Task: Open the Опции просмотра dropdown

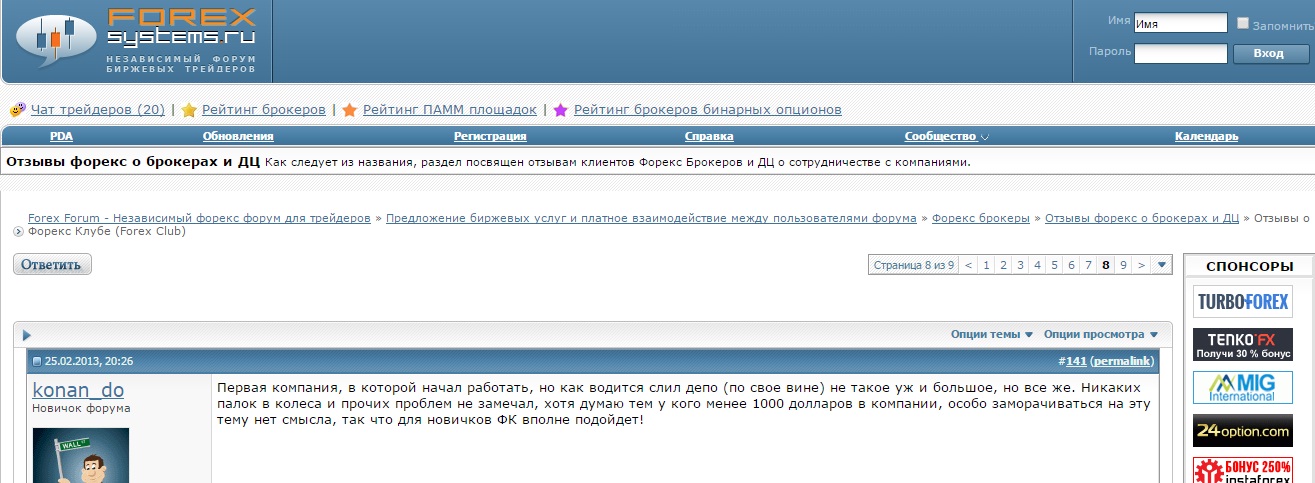Action: tap(1101, 334)
